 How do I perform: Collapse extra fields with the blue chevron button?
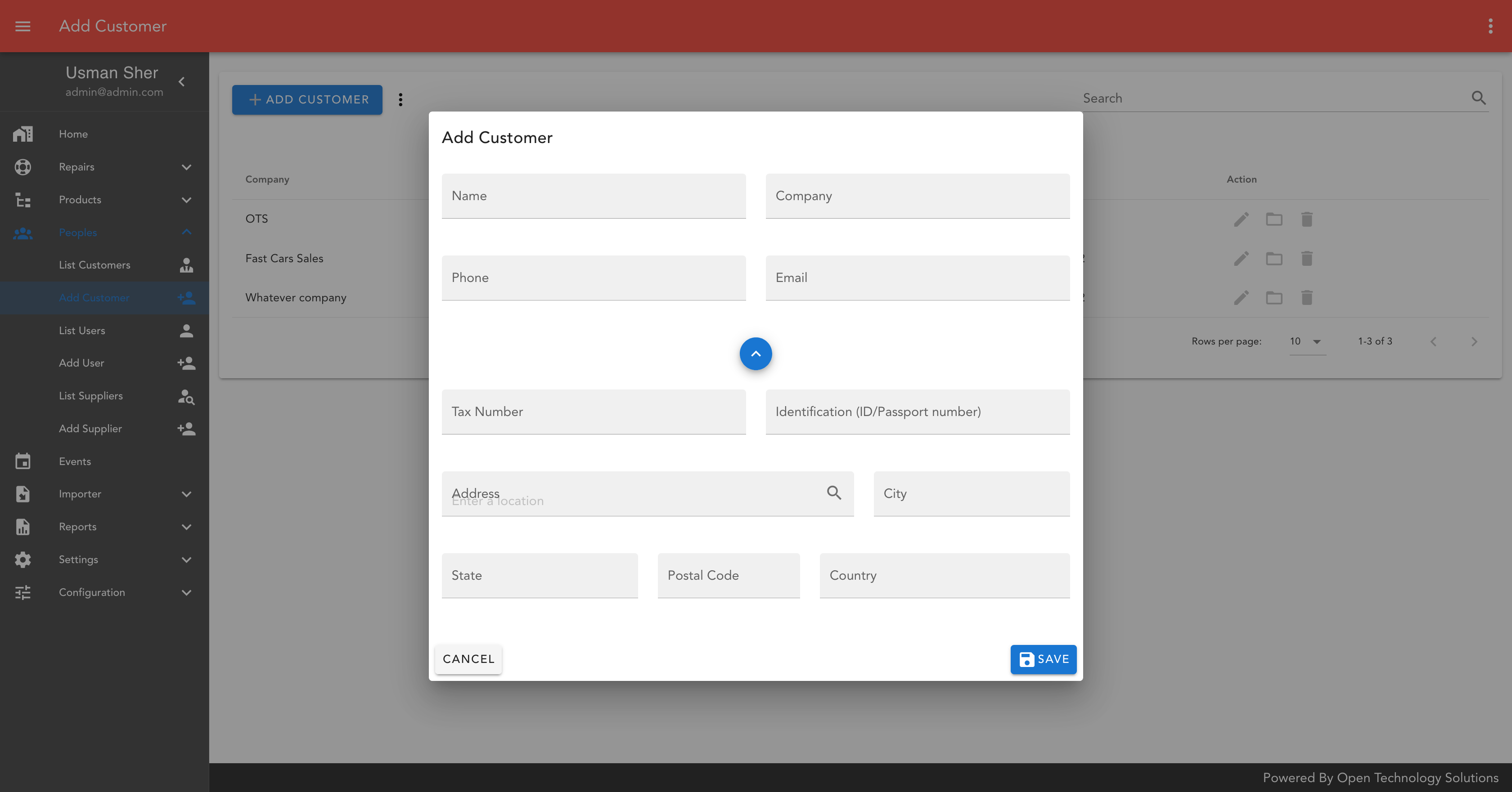[756, 354]
